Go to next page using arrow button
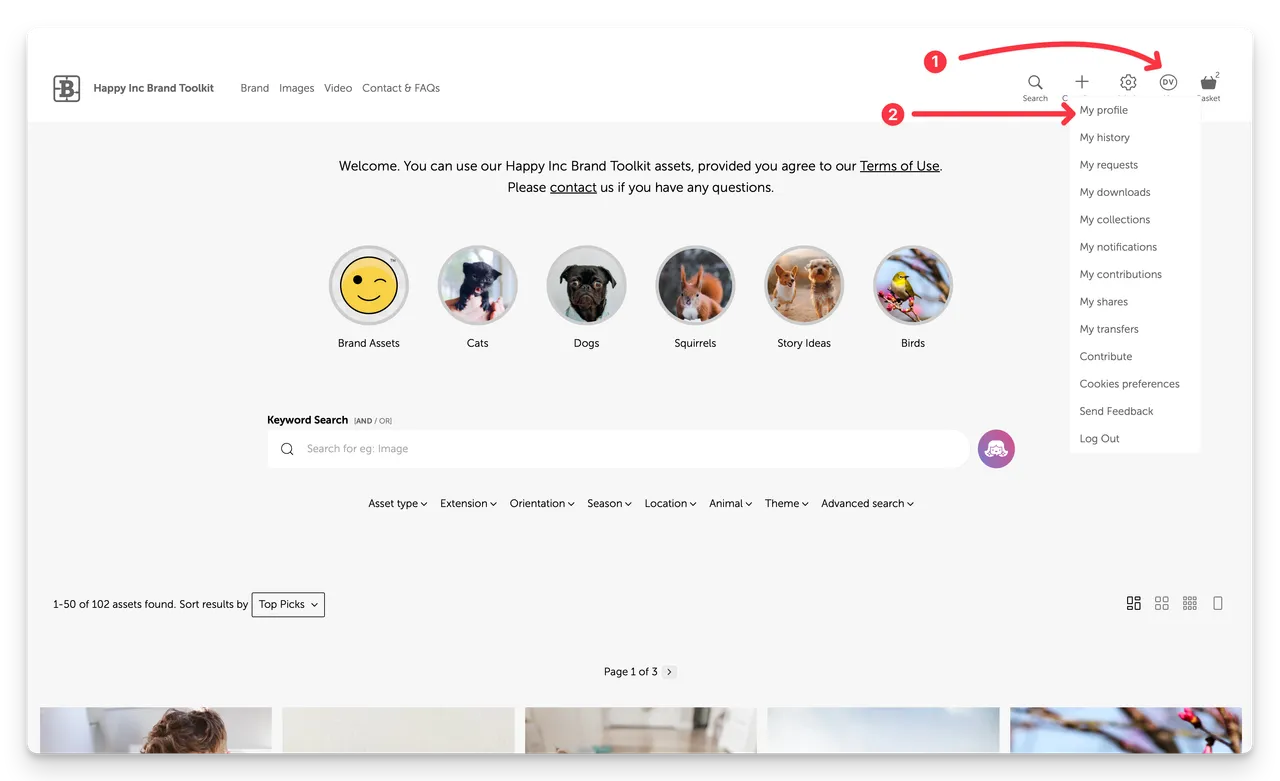Viewport: 1280px width, 781px height. 670,672
